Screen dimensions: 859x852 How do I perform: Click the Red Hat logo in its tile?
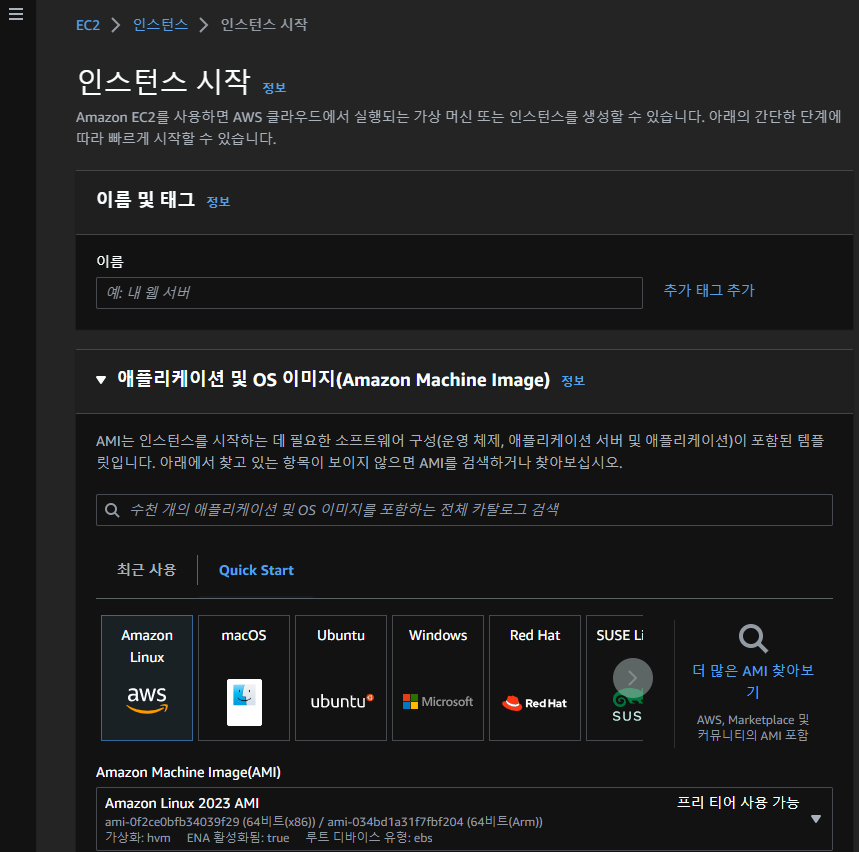click(x=534, y=703)
